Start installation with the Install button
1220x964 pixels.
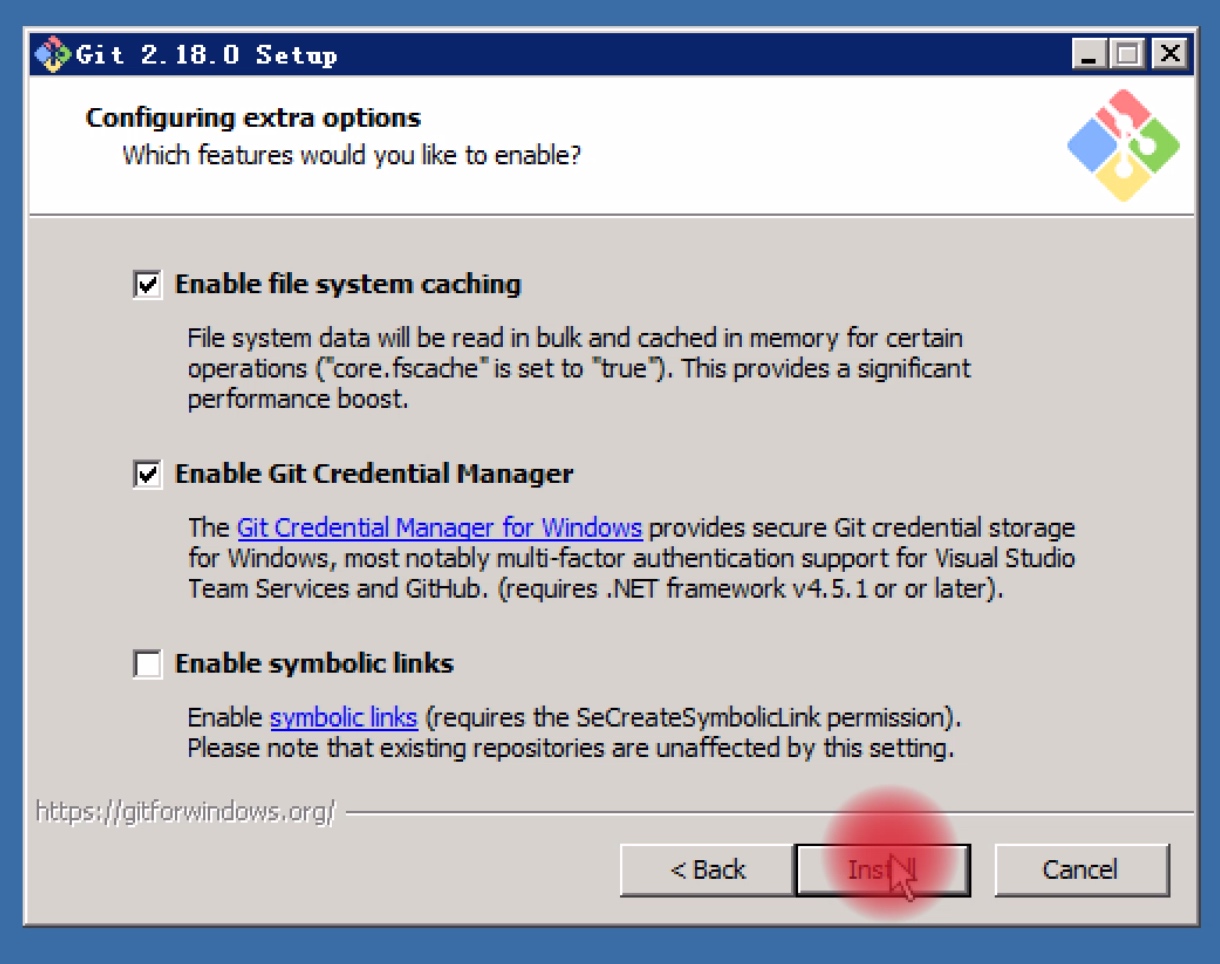(882, 870)
